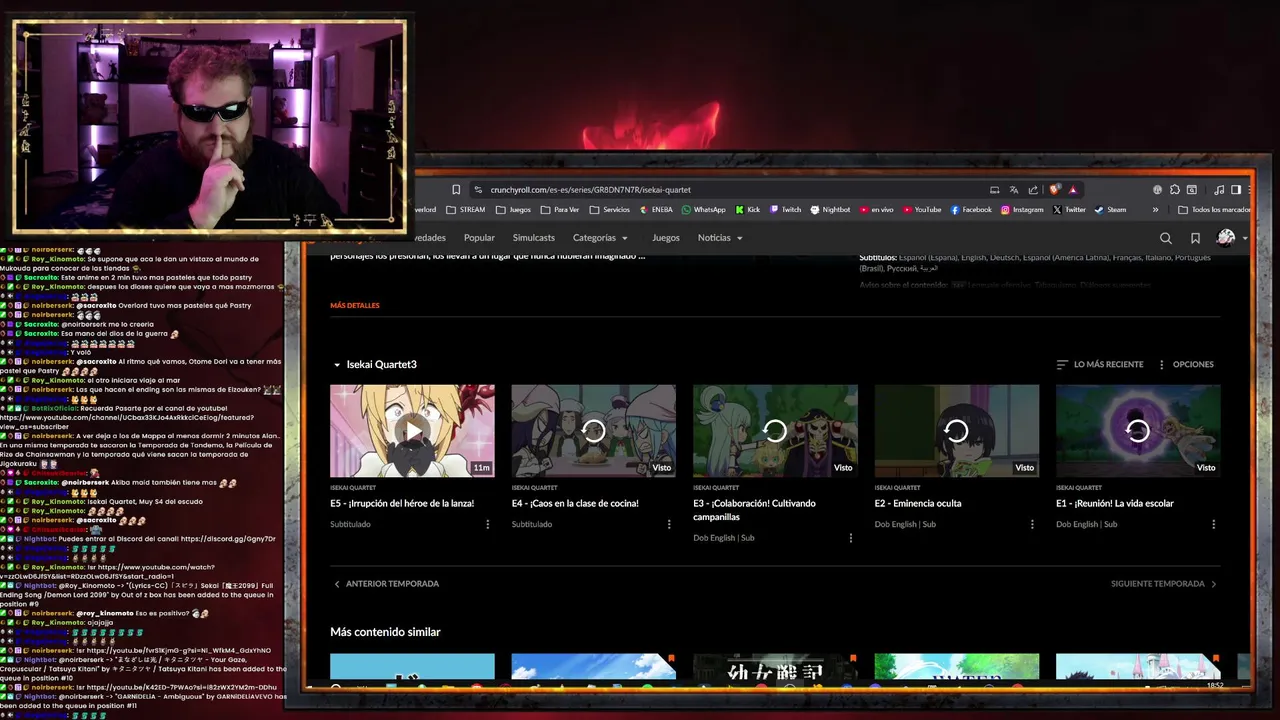Replay episode E2 using its circular arrow
Screen dimensions: 1280x720
956,431
